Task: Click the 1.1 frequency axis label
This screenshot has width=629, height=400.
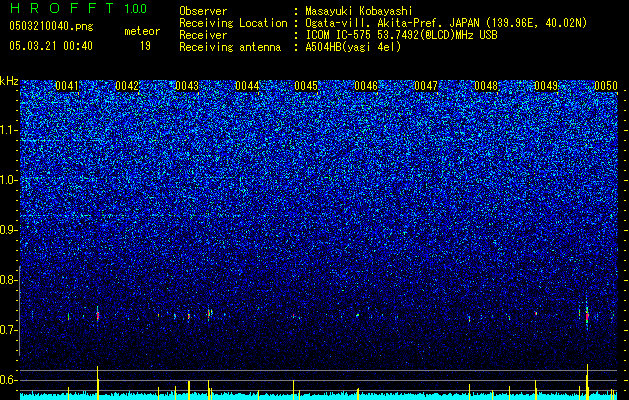Action: [9, 130]
